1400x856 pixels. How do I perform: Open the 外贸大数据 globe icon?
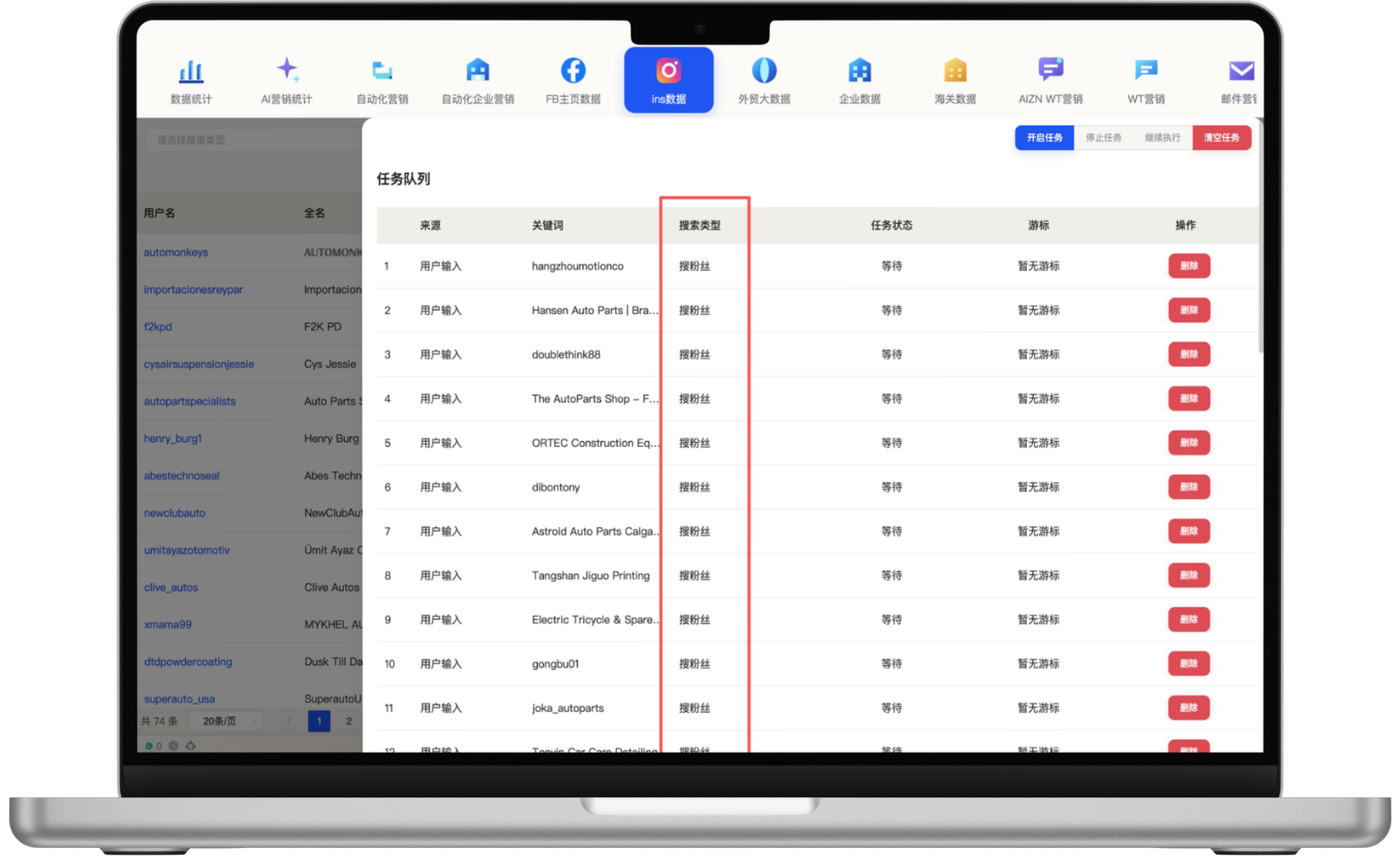pyautogui.click(x=764, y=70)
